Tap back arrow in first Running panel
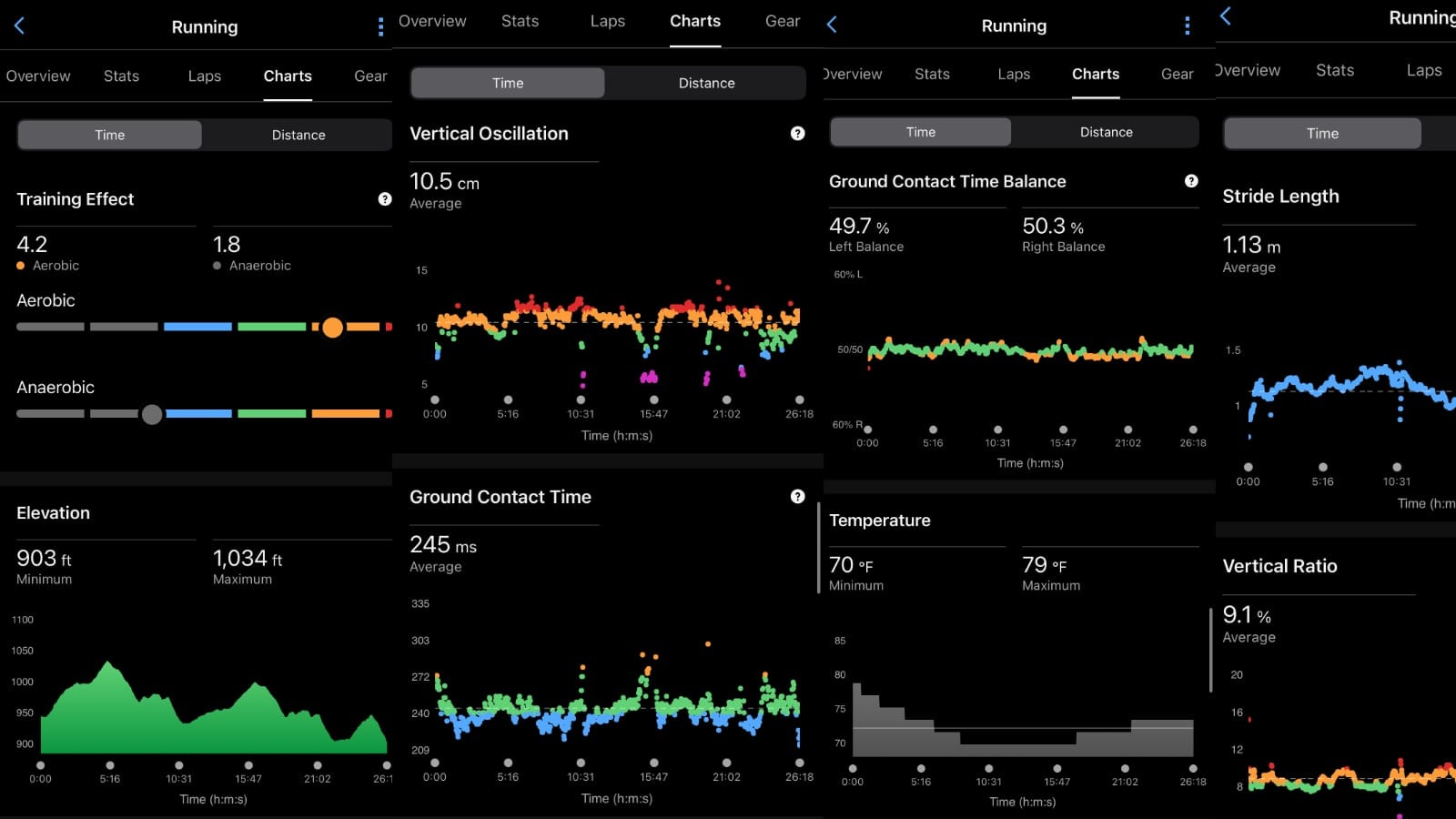 19,26
